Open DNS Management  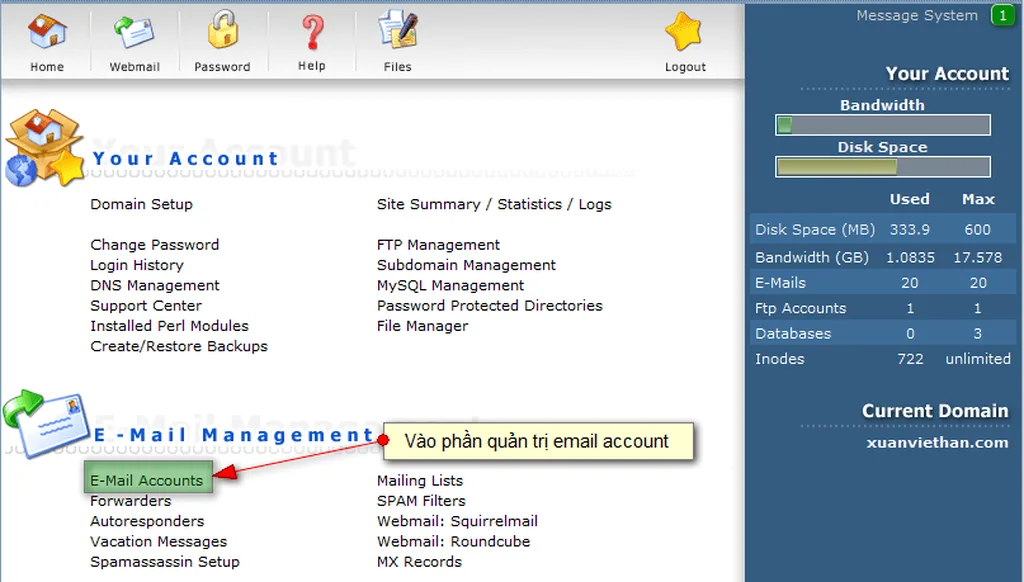pos(155,285)
